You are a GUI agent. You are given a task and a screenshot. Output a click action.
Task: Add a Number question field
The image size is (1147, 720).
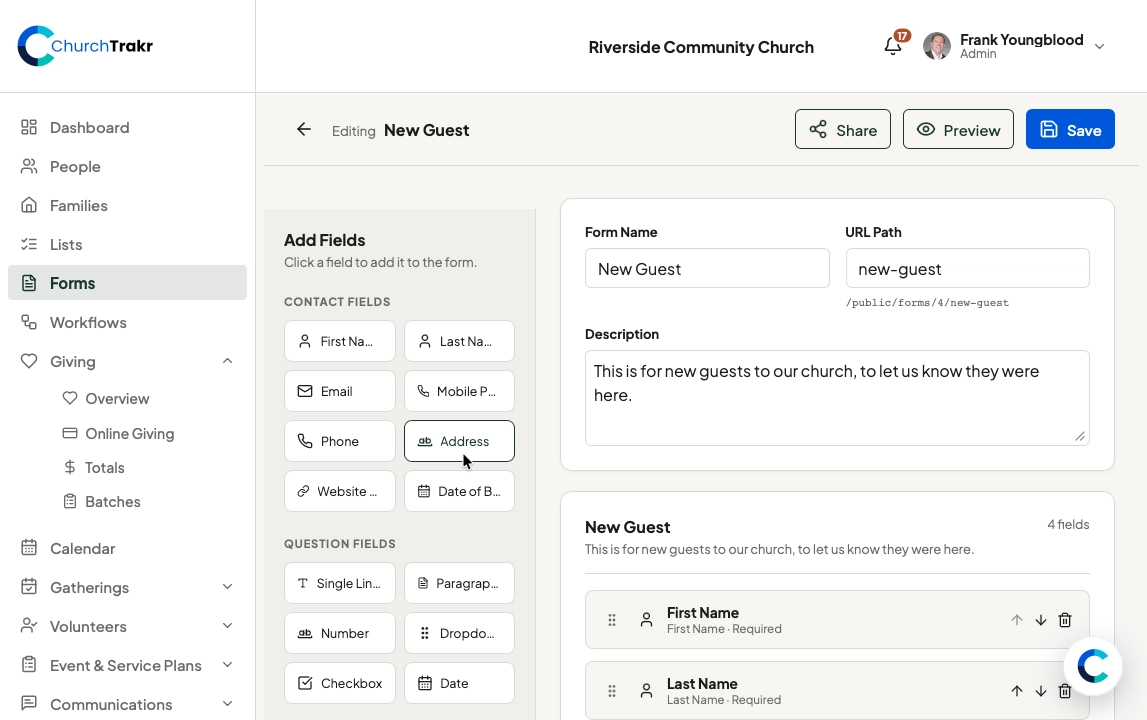coord(339,633)
